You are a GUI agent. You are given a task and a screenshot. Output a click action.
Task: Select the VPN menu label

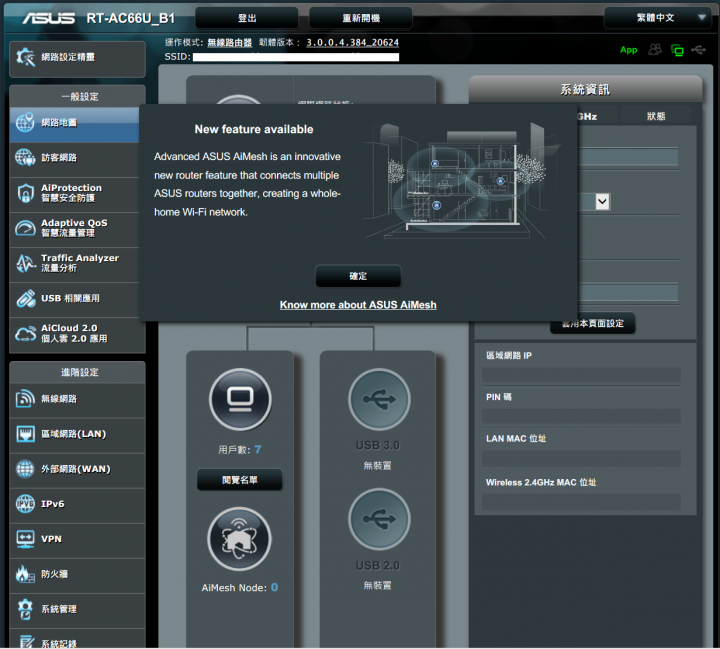tap(51, 539)
